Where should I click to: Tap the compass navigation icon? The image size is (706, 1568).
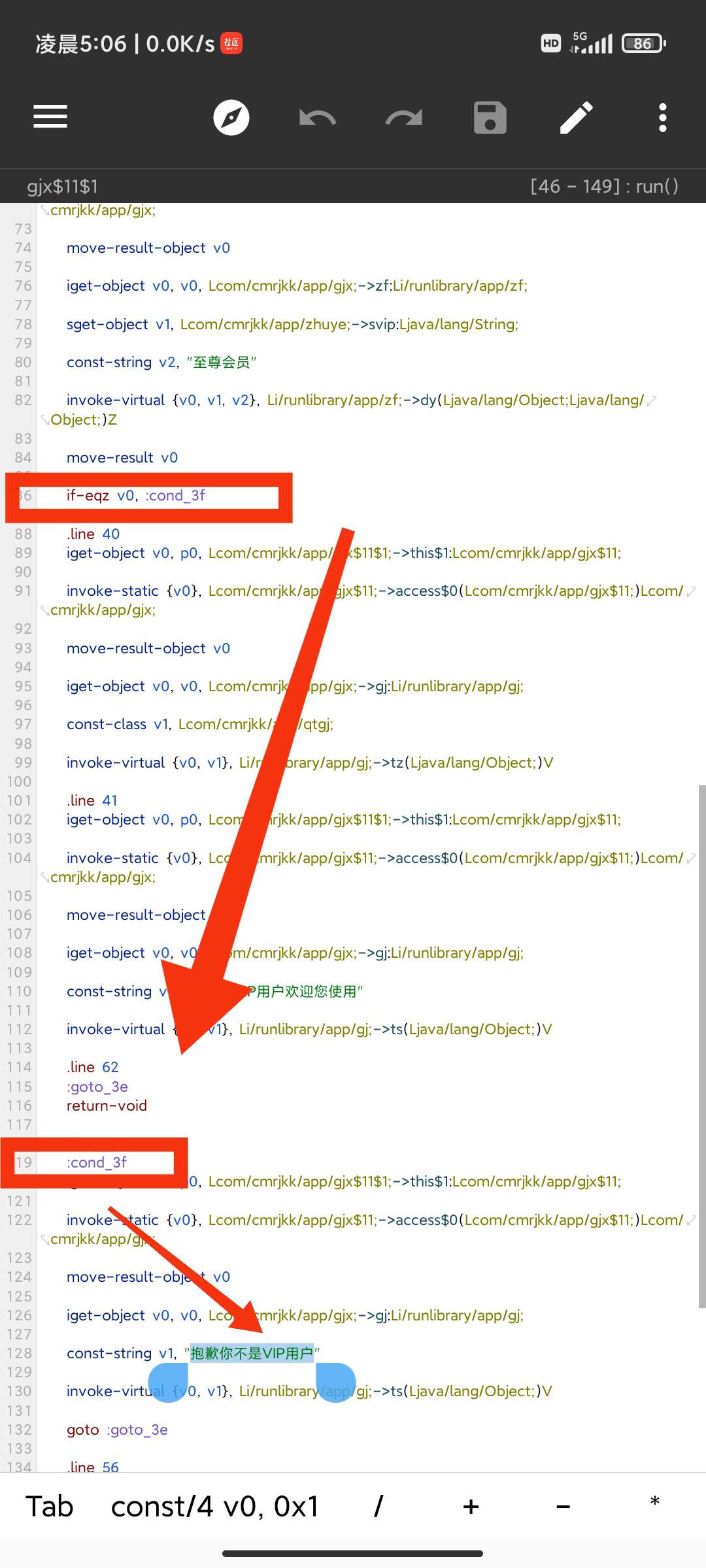[231, 118]
